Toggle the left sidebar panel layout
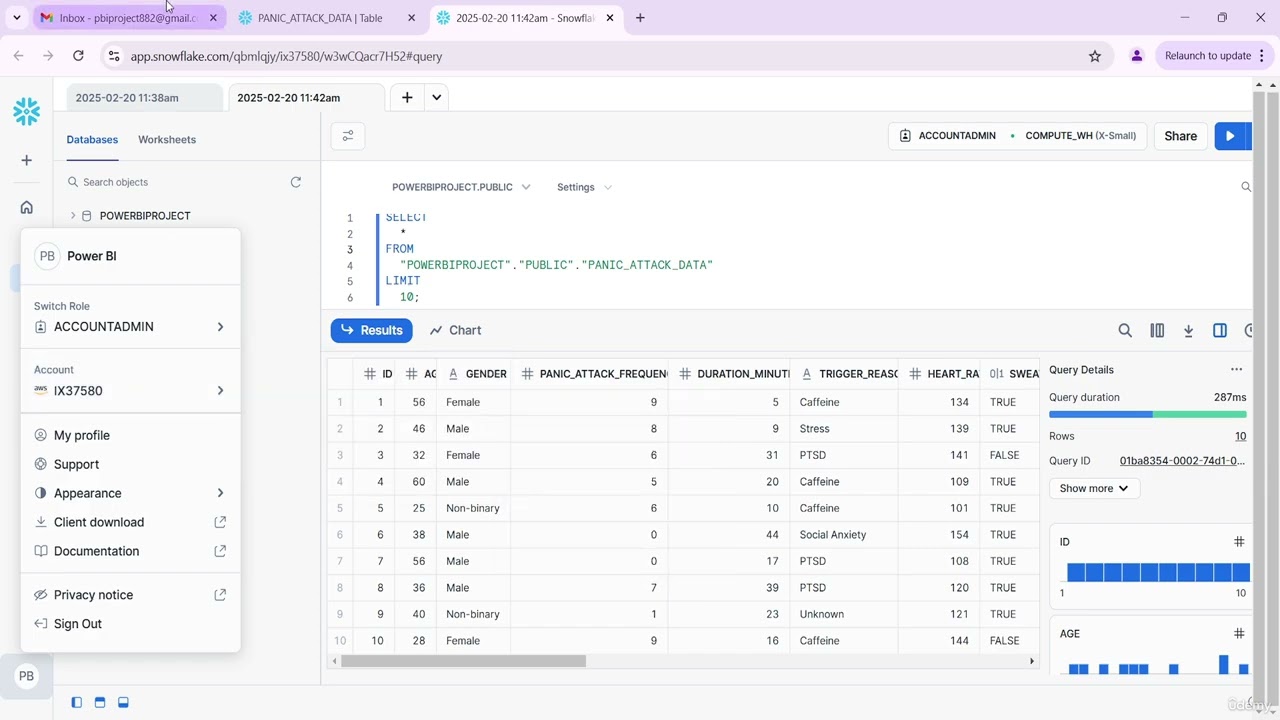The height and width of the screenshot is (720, 1280). pos(76,703)
